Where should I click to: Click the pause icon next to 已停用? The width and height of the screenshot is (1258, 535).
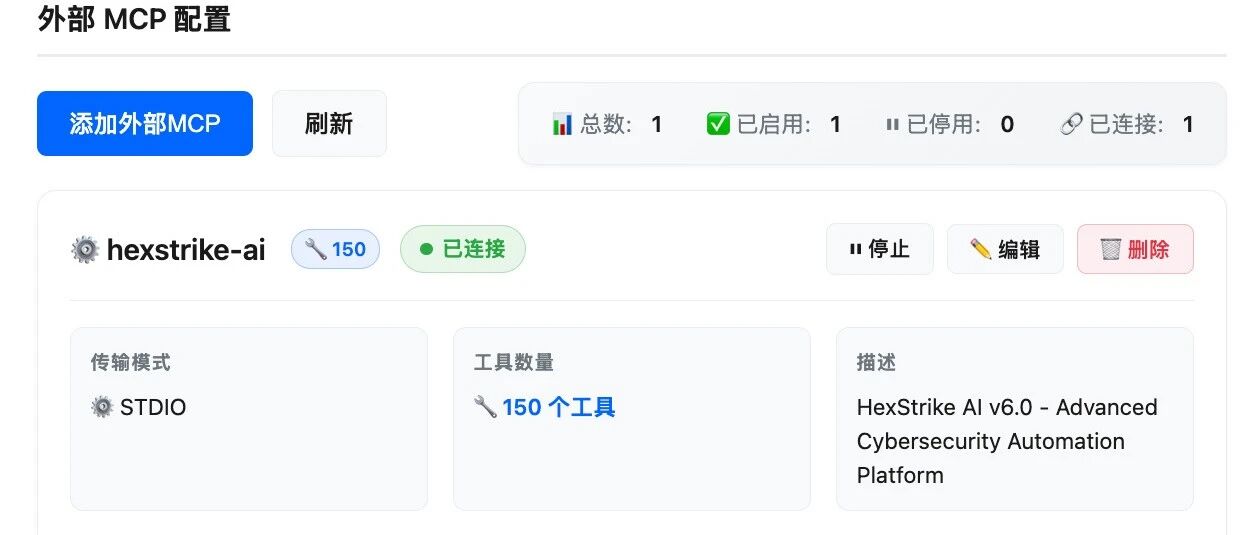pos(892,125)
